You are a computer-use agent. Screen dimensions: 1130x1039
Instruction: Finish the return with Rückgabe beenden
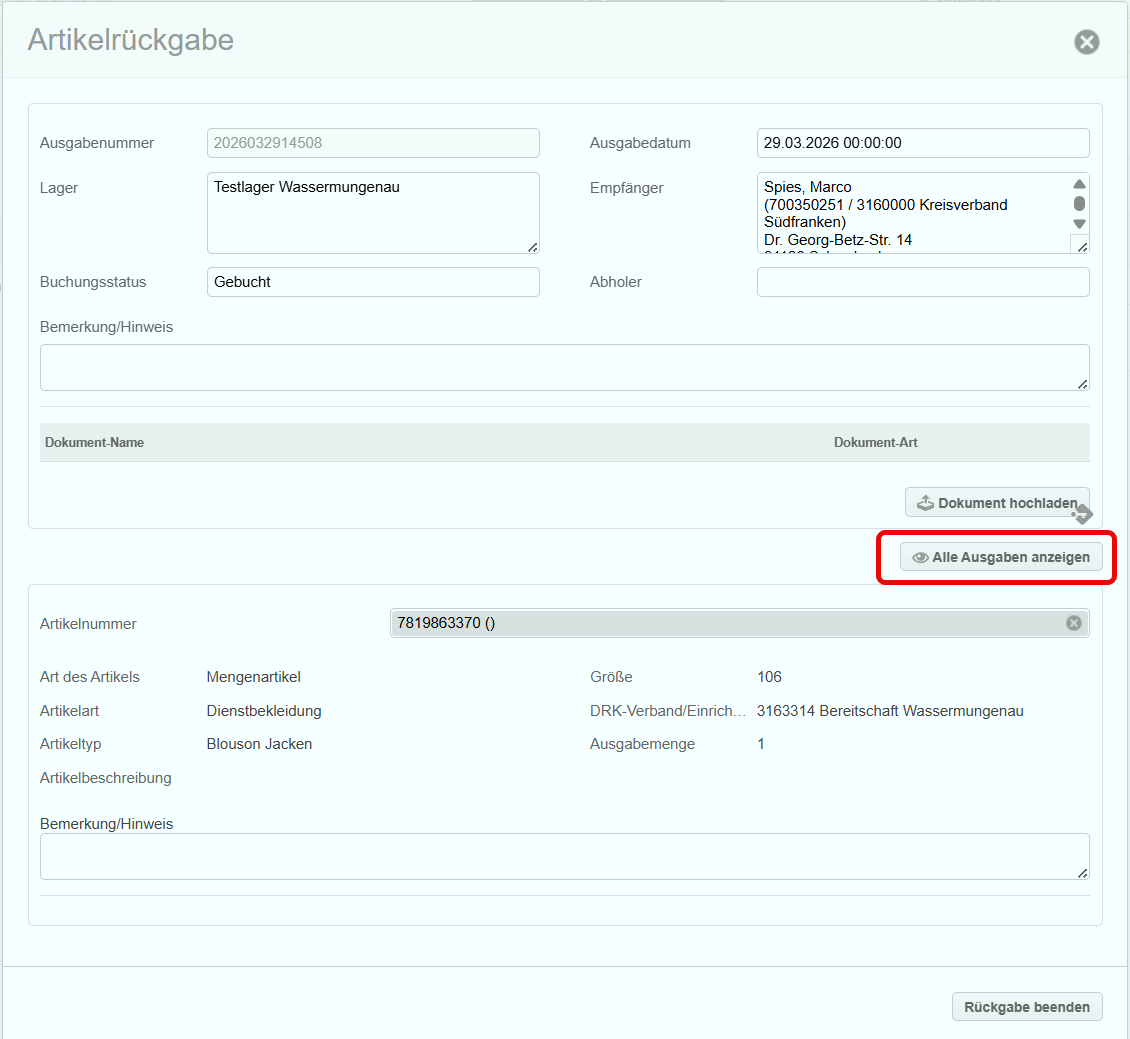(1026, 1007)
